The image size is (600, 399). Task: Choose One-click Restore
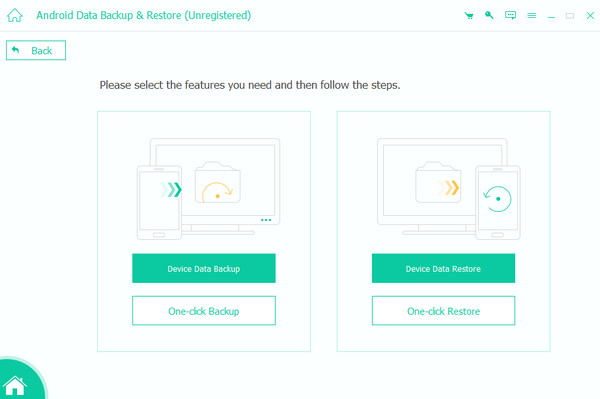(443, 311)
